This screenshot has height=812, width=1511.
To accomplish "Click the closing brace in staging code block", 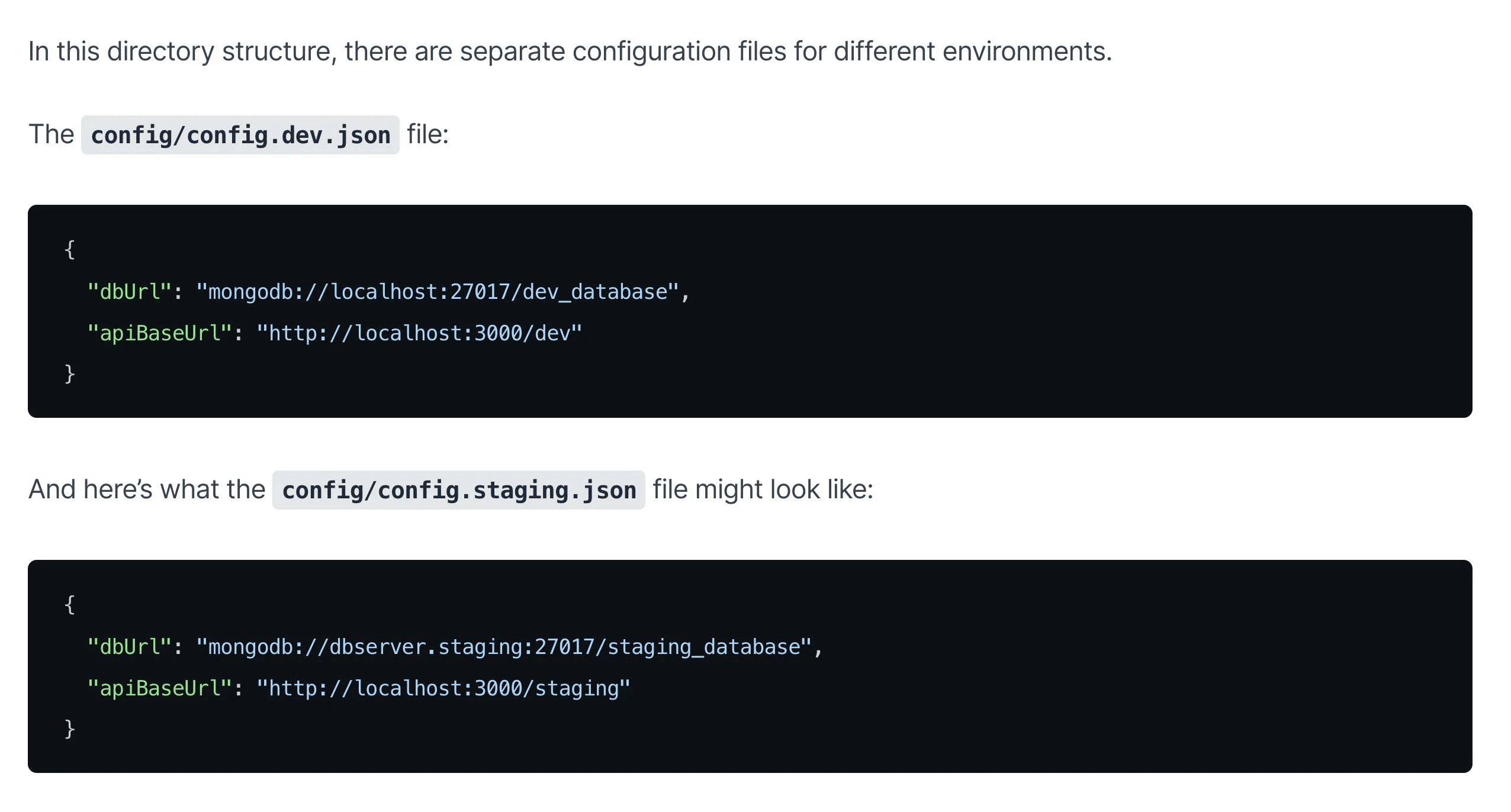I will click(70, 729).
